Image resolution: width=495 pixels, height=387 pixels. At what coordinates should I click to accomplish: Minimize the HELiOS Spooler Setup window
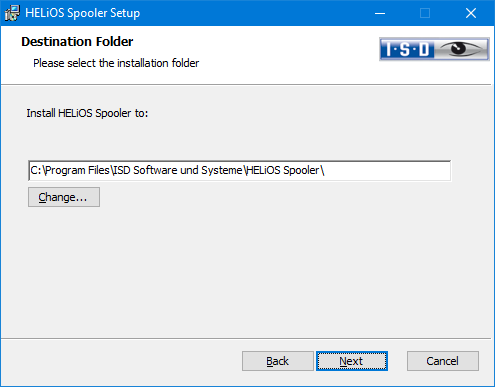tap(380, 13)
